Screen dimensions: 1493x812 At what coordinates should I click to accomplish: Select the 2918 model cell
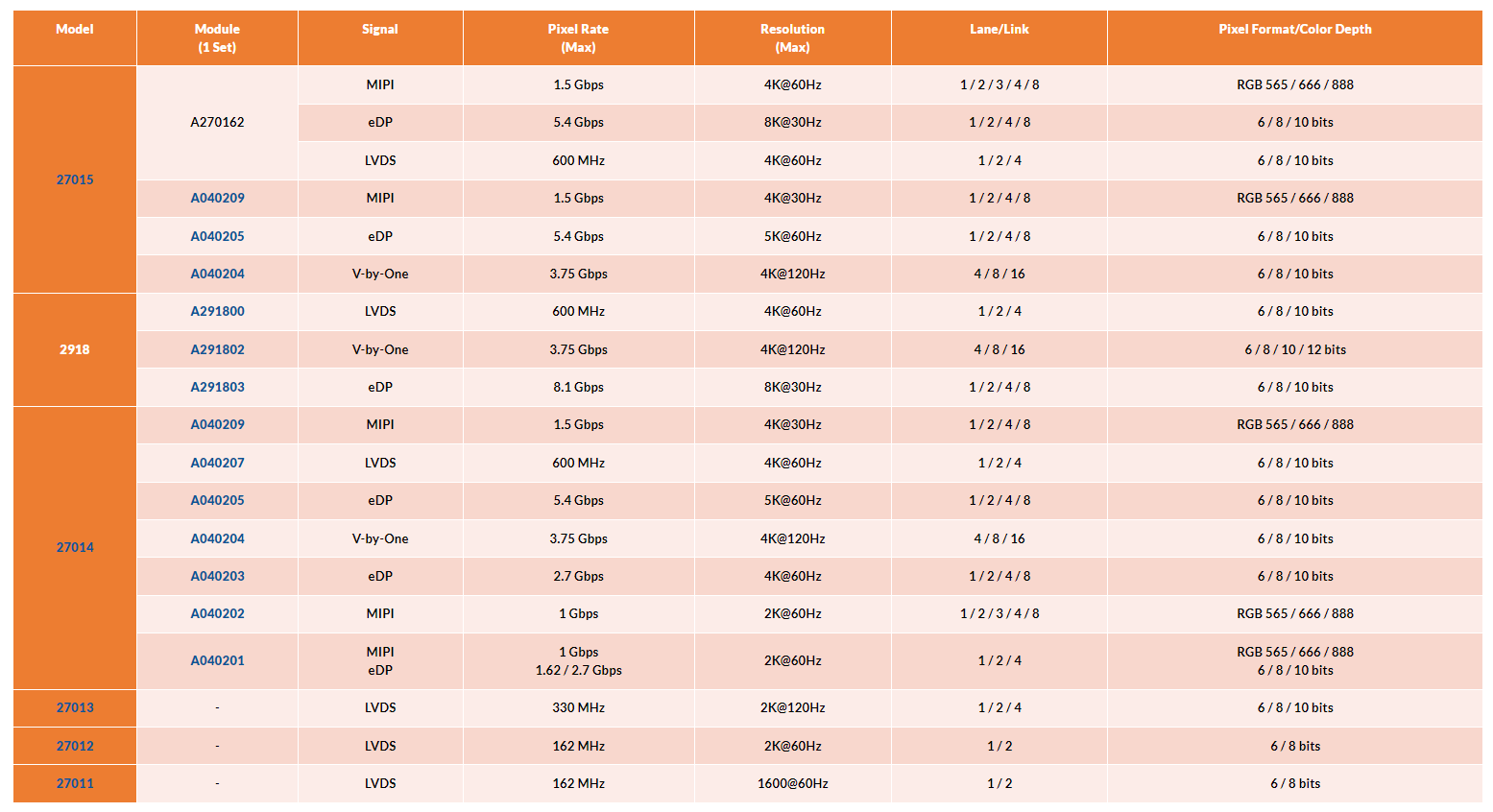pyautogui.click(x=75, y=349)
